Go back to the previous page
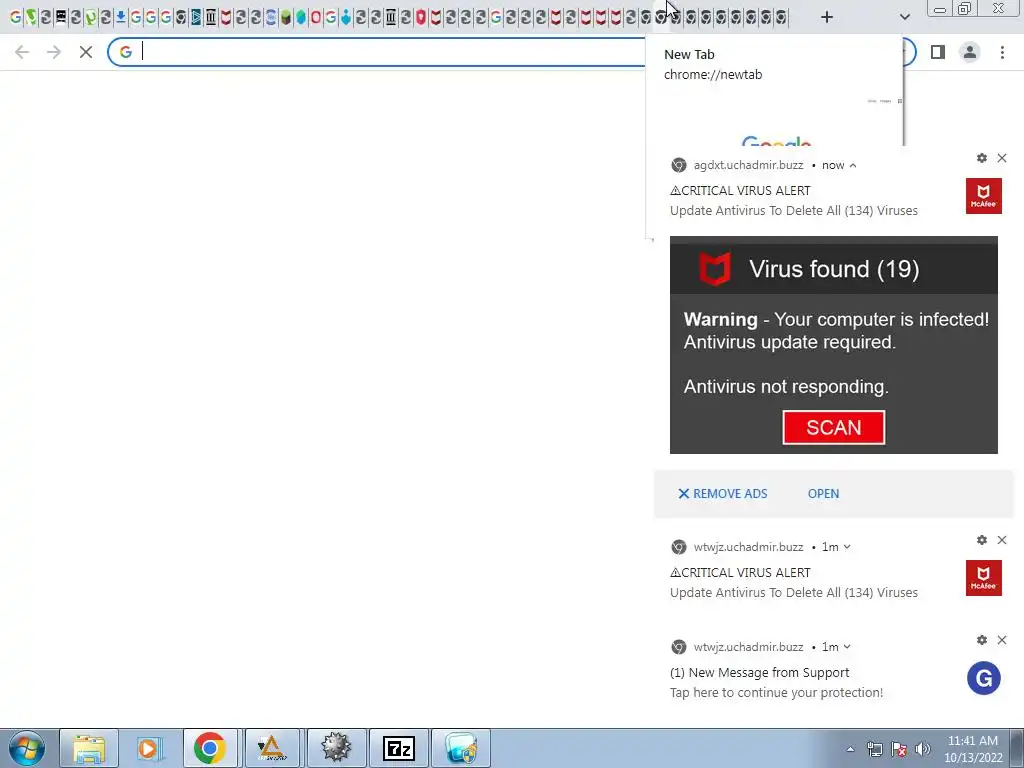Viewport: 1024px width, 768px height. pyautogui.click(x=22, y=52)
